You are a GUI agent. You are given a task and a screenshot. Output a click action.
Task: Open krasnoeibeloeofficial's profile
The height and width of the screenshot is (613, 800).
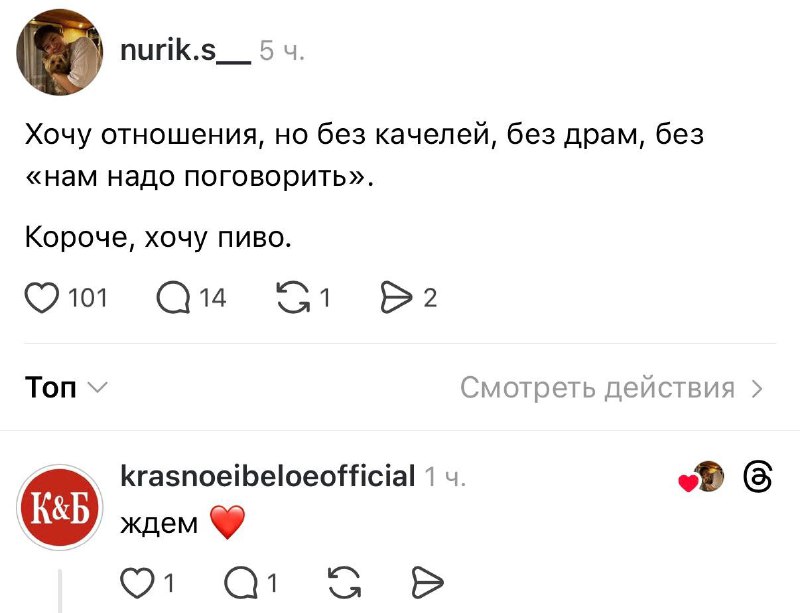pyautogui.click(x=267, y=477)
